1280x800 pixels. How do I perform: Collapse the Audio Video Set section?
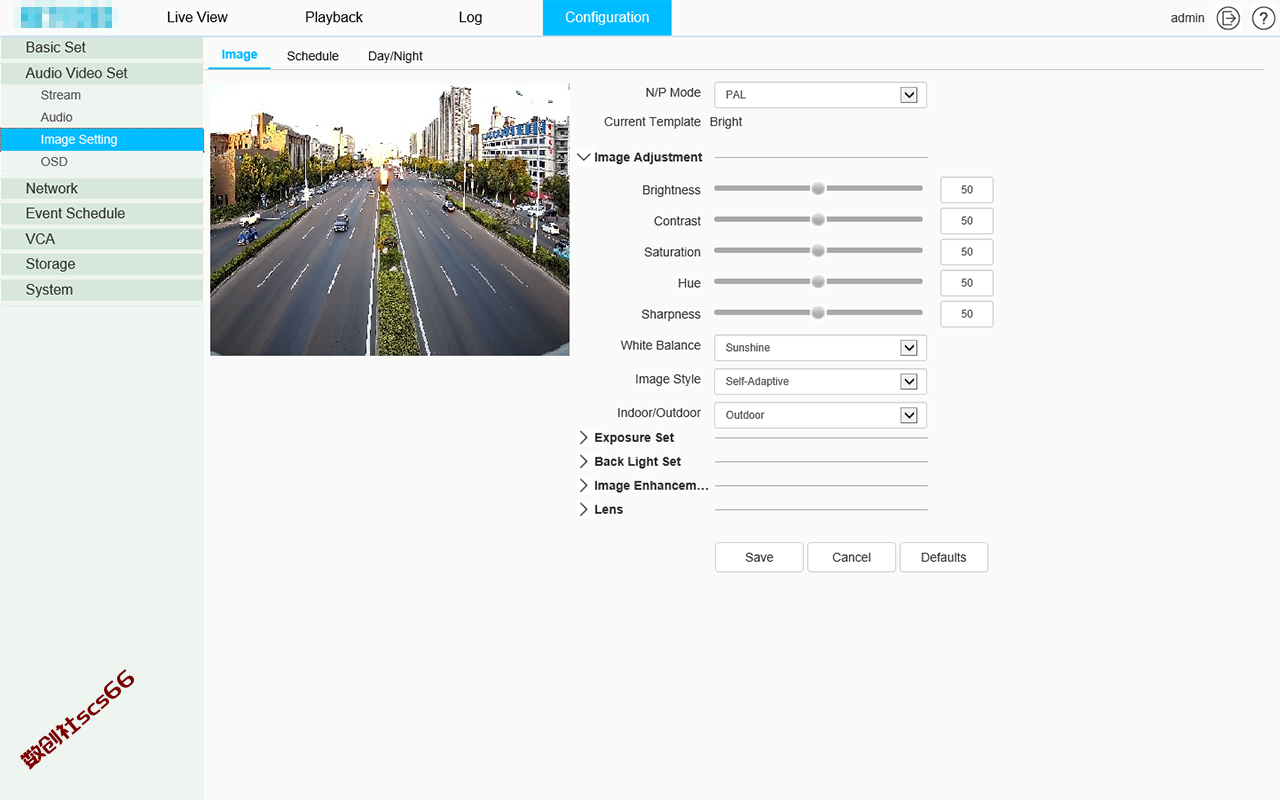[102, 73]
